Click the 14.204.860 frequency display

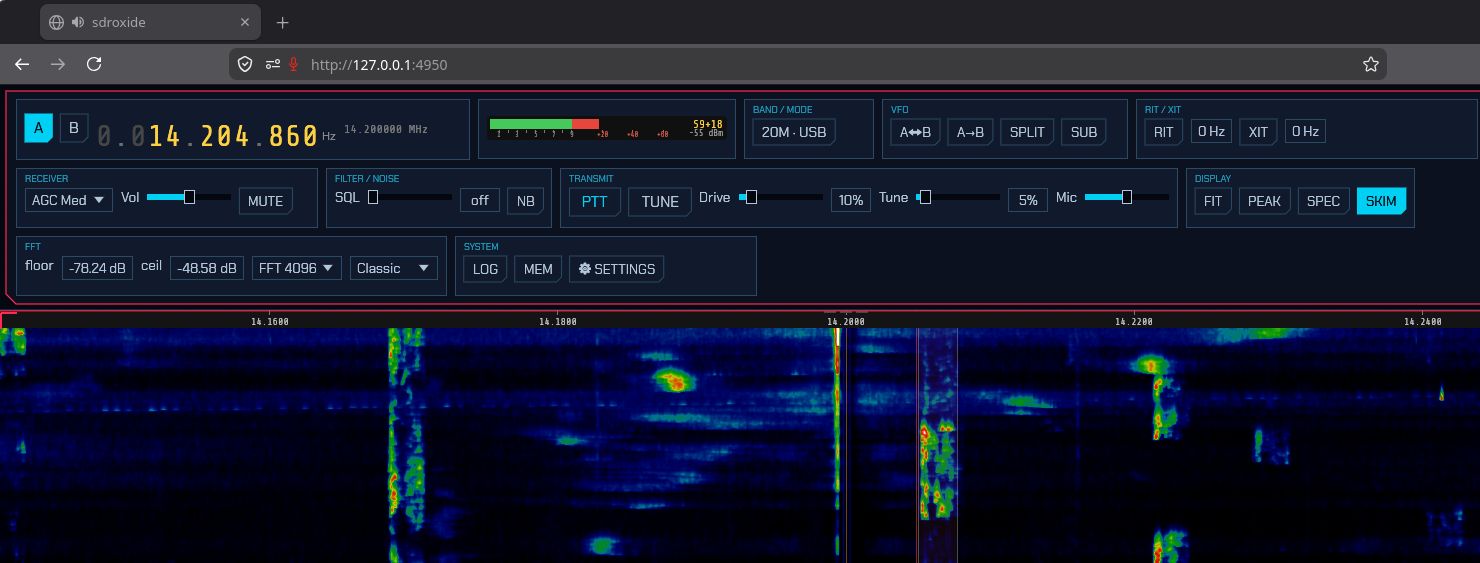(x=208, y=135)
